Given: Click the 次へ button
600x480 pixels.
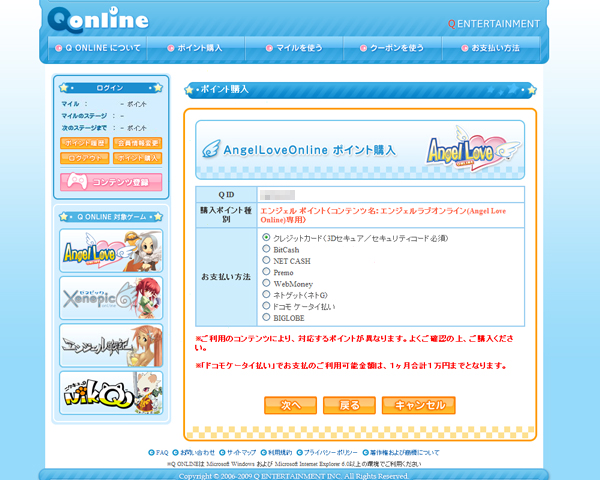Looking at the screenshot, I should pyautogui.click(x=290, y=405).
